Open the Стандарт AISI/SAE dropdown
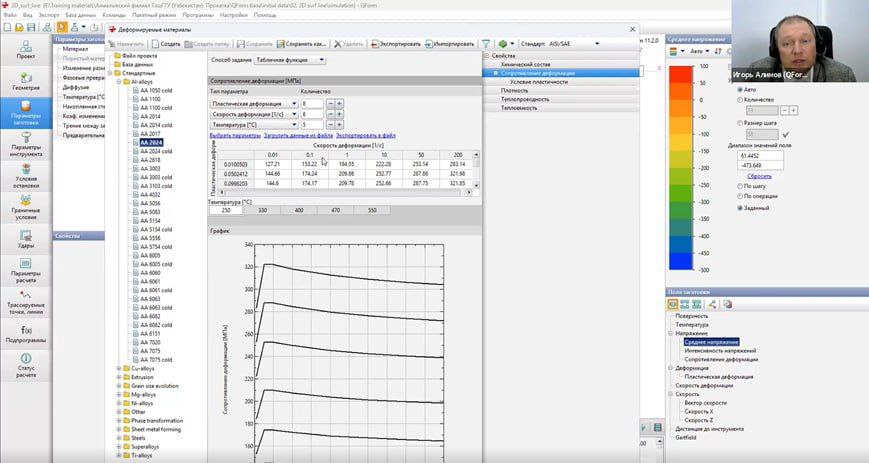 pos(598,44)
